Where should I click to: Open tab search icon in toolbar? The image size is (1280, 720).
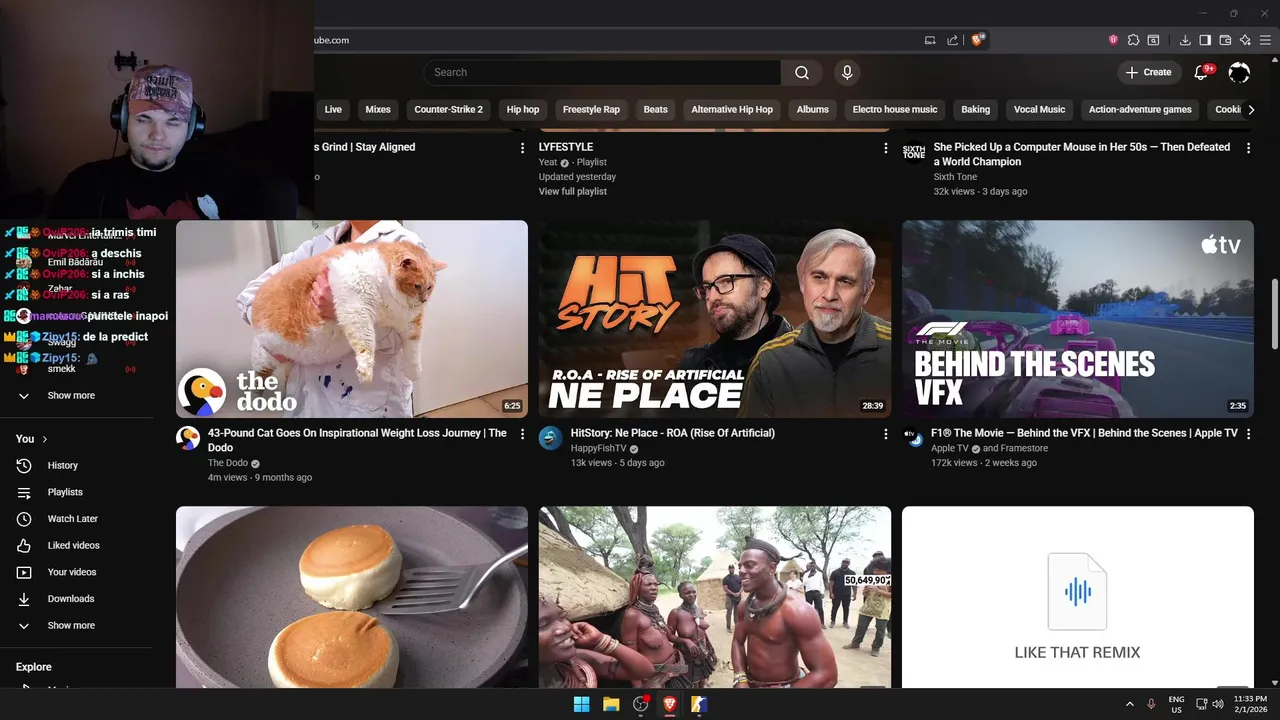[x=1153, y=40]
